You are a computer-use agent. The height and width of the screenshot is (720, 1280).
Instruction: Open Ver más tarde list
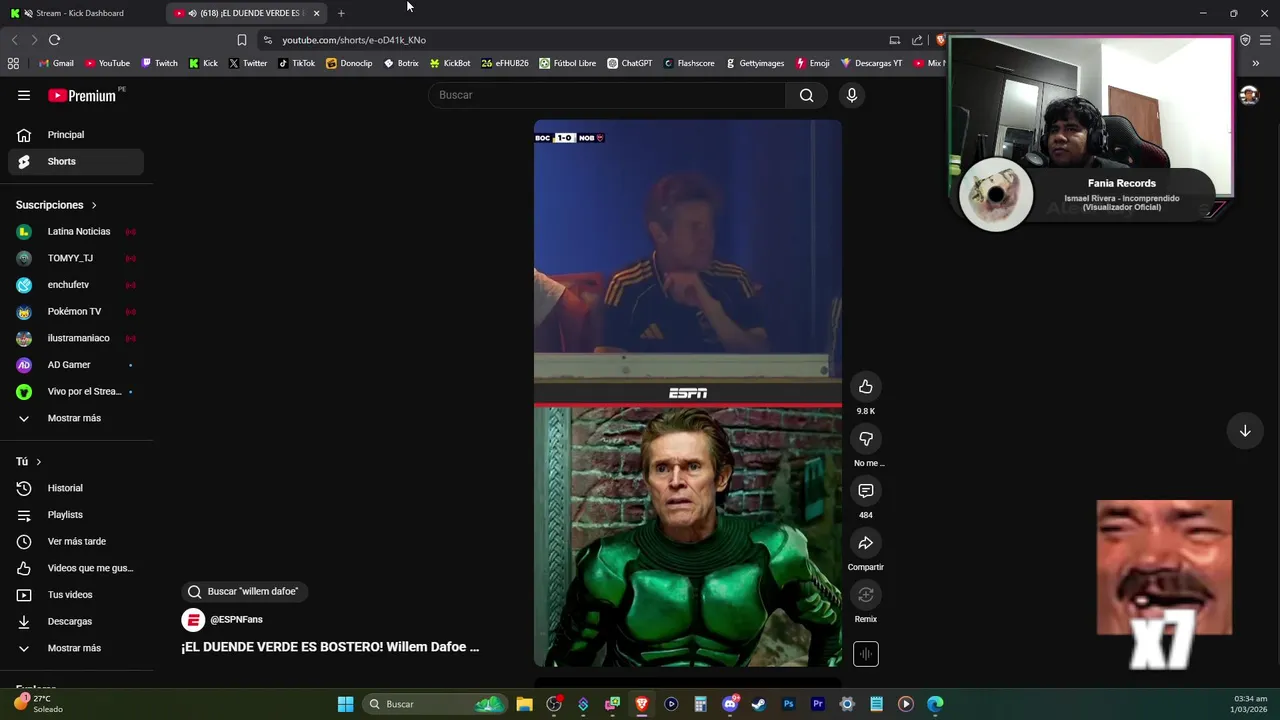click(76, 541)
